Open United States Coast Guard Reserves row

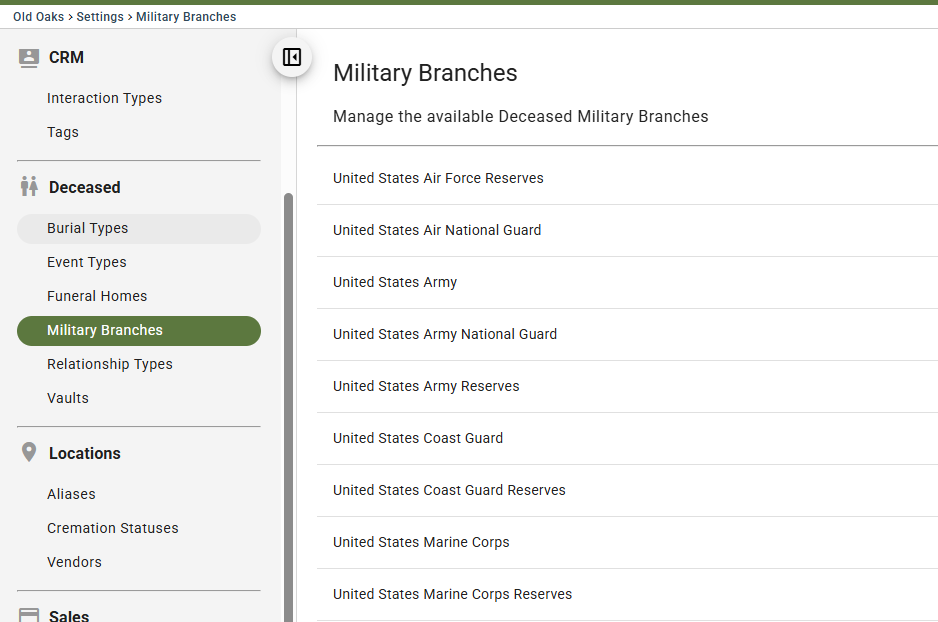coord(627,490)
